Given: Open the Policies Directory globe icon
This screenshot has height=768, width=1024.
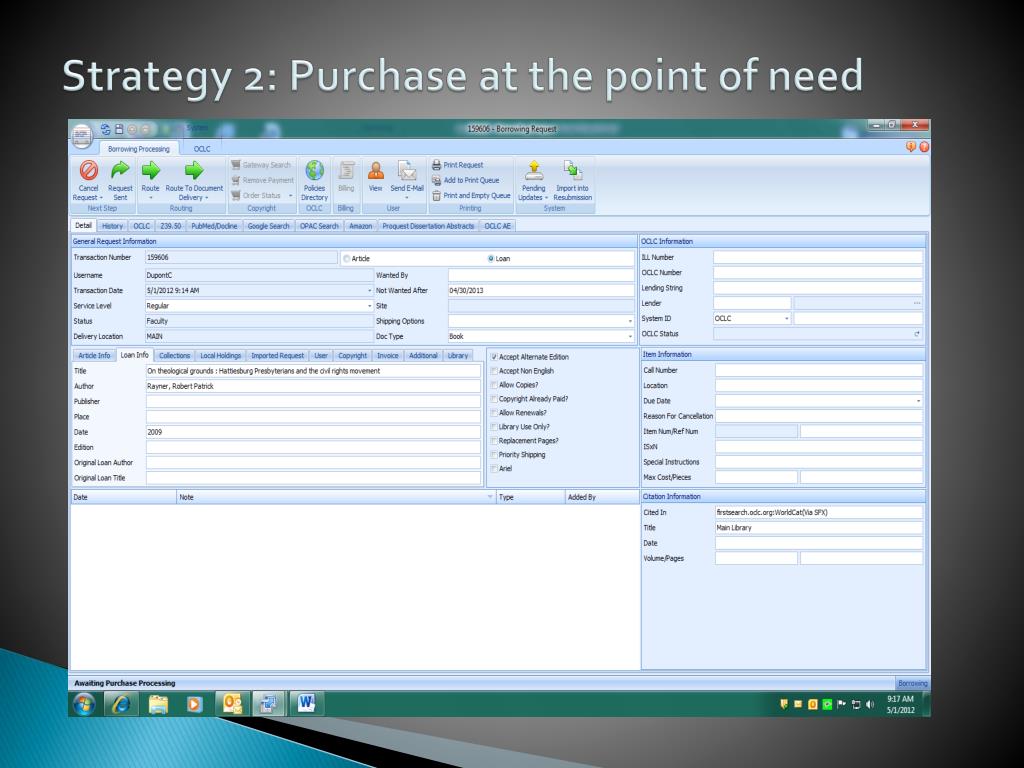Looking at the screenshot, I should click(x=315, y=170).
